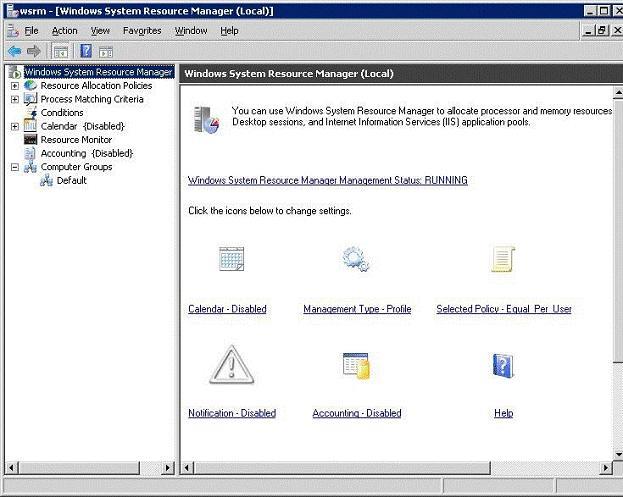Select Windows System Resource Manager root node
Viewport: 623px width, 497px height.
99,72
